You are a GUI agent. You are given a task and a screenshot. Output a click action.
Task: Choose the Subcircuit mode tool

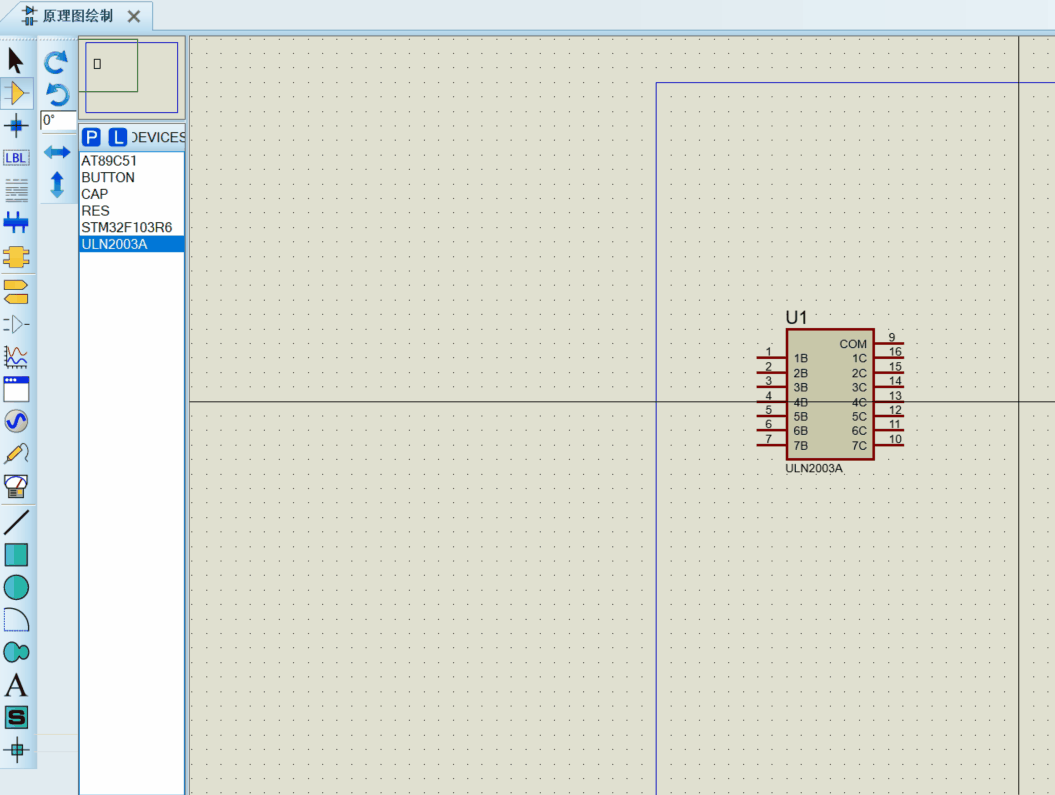click(x=16, y=257)
